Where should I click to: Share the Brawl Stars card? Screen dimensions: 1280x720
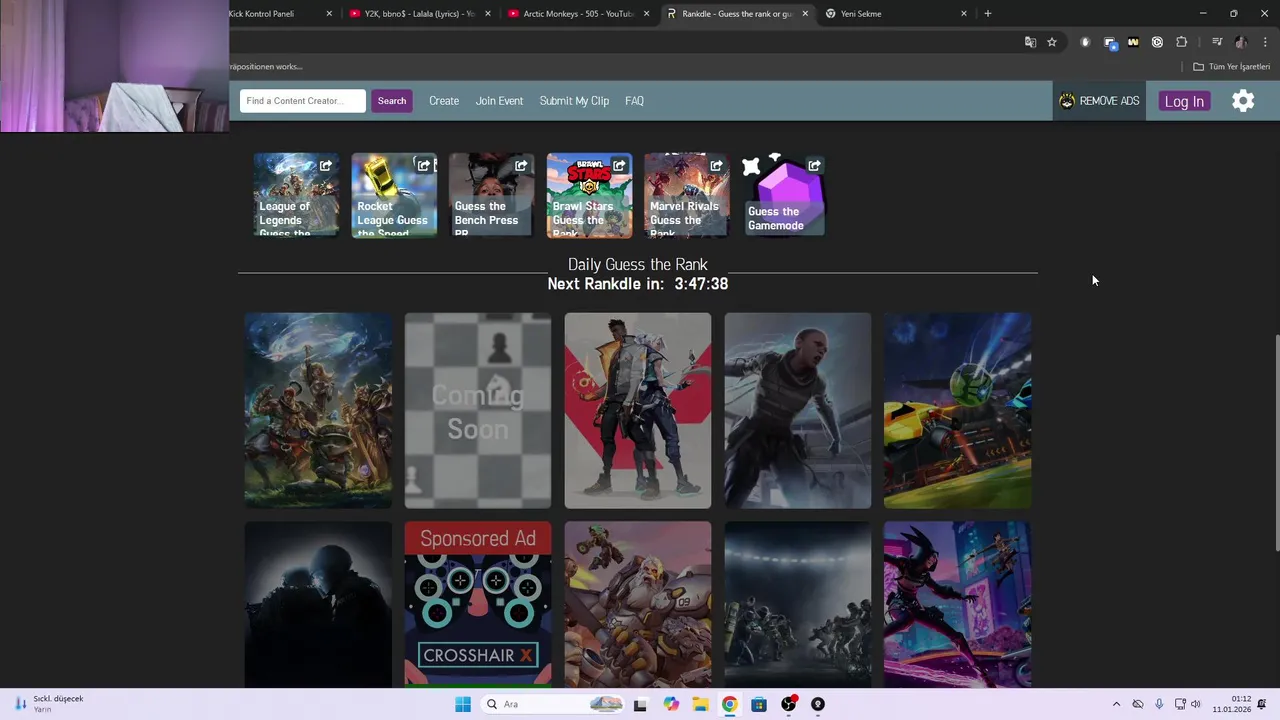[x=619, y=166]
